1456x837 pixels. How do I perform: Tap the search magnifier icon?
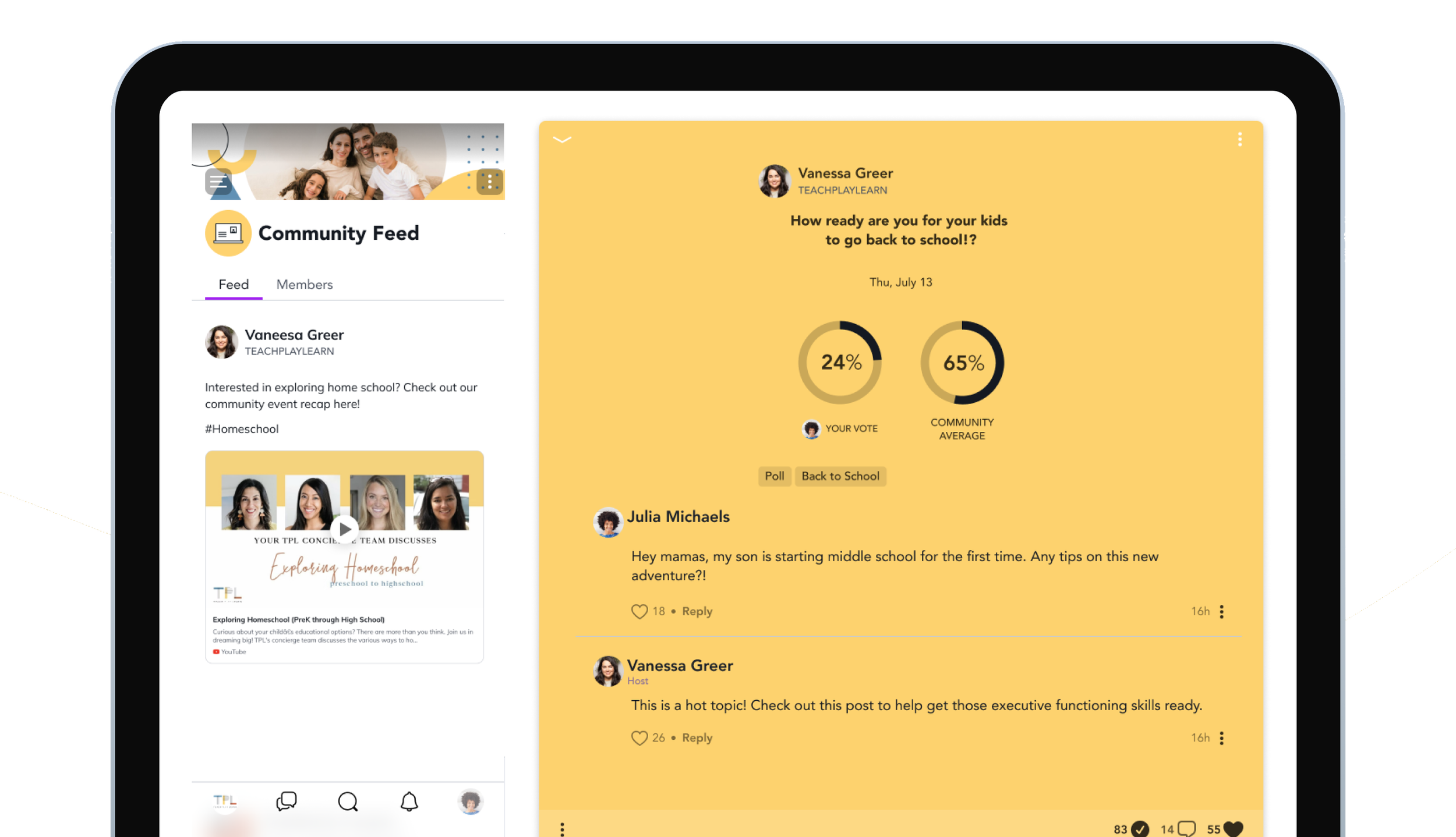coord(348,801)
